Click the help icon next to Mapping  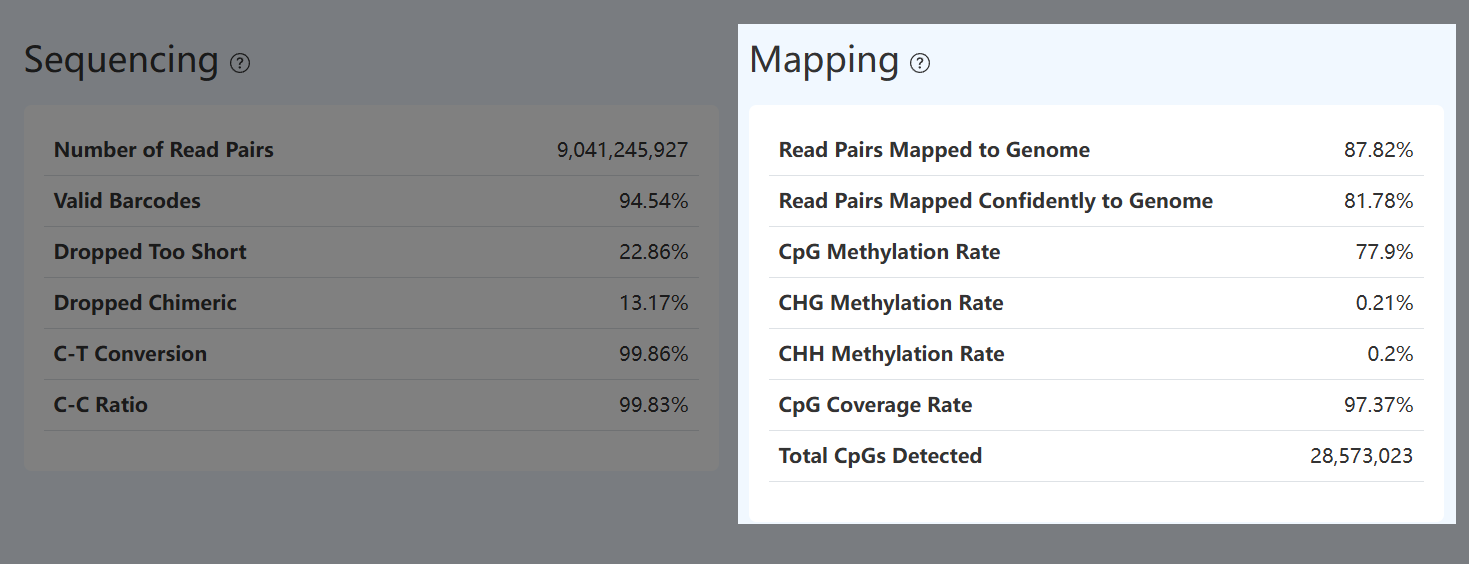920,63
